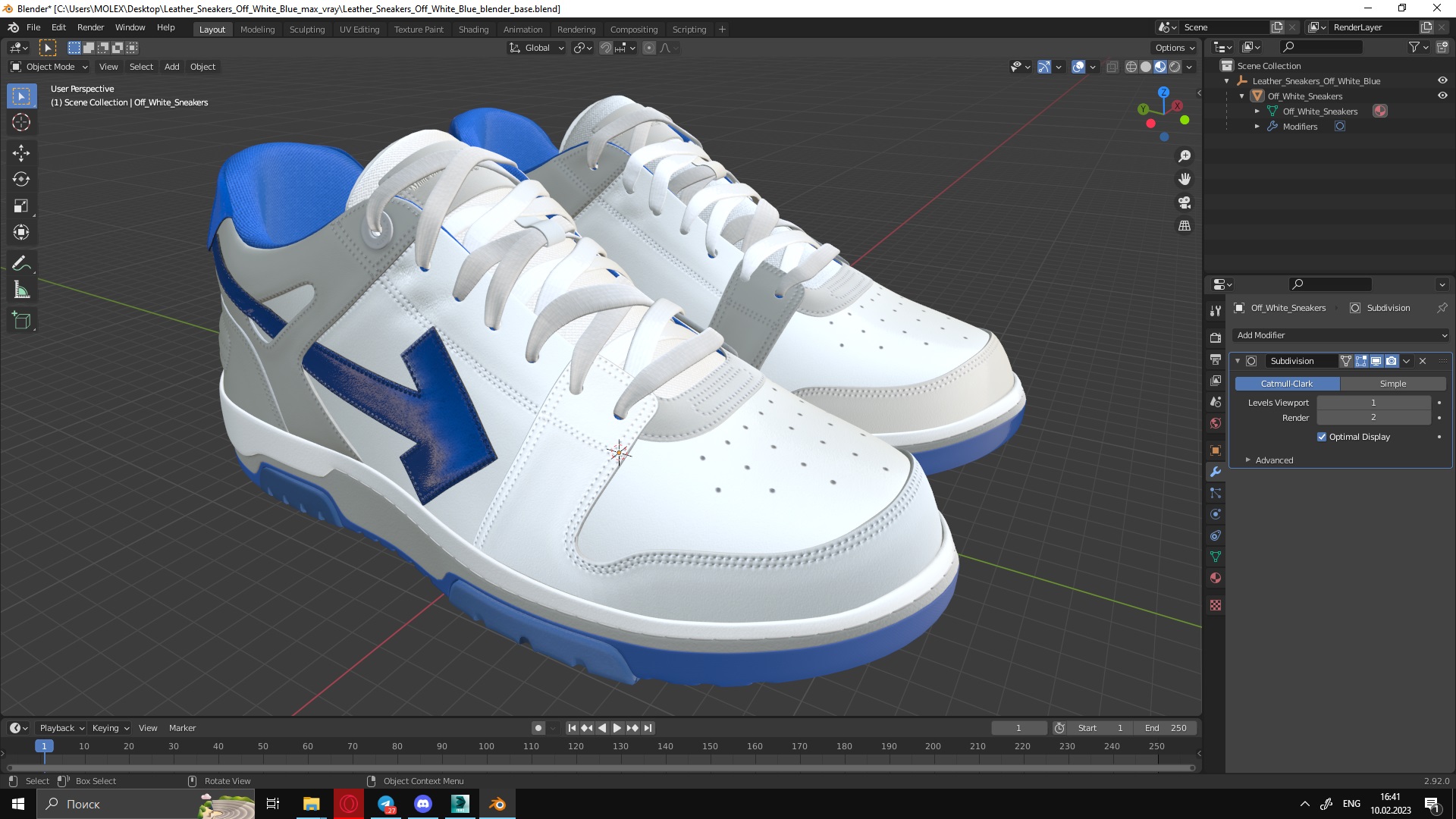The image size is (1456, 819).
Task: Open the viewport Options dropdown
Action: [1174, 48]
